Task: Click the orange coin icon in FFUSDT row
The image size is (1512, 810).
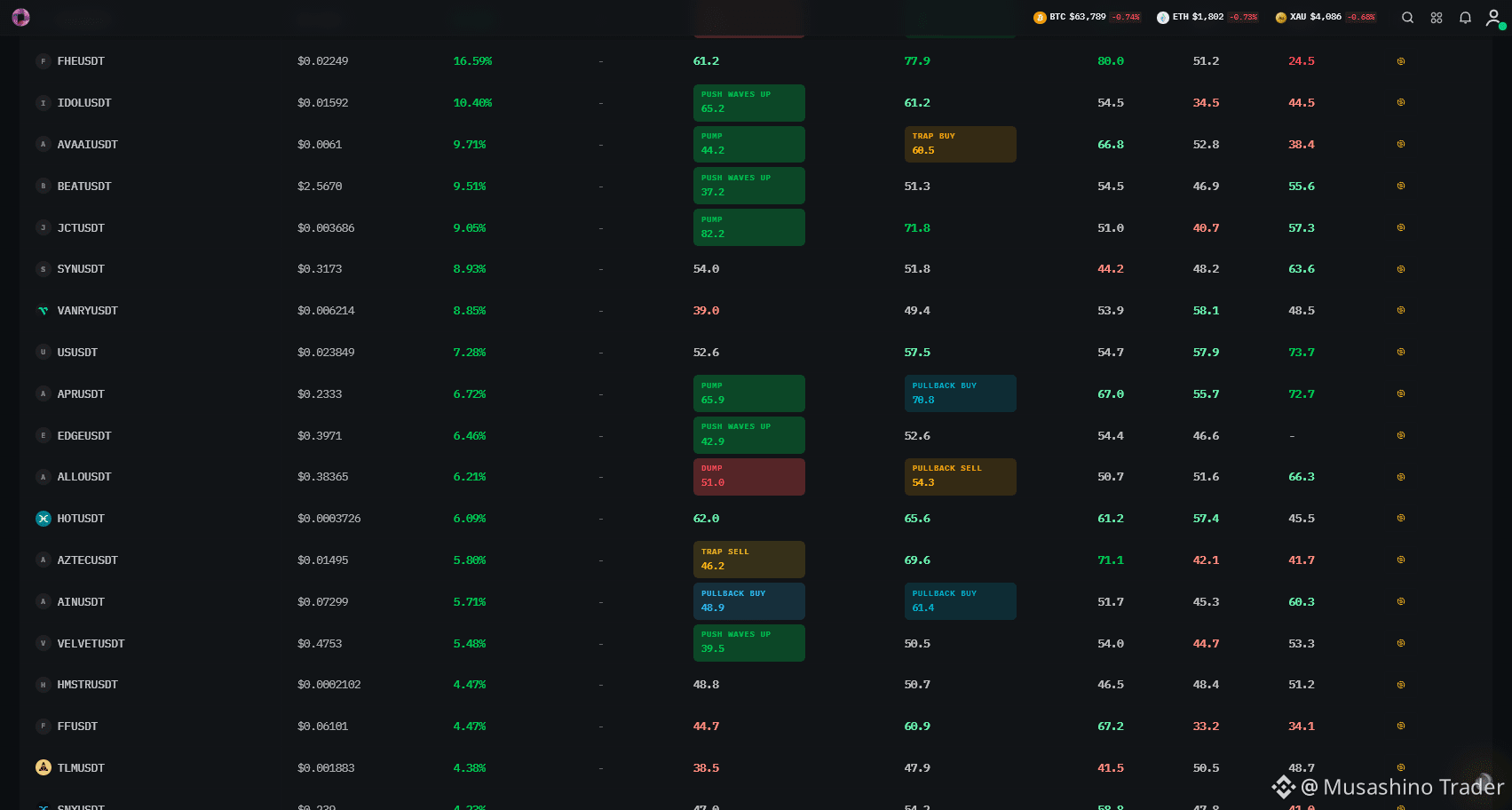Action: click(1401, 727)
